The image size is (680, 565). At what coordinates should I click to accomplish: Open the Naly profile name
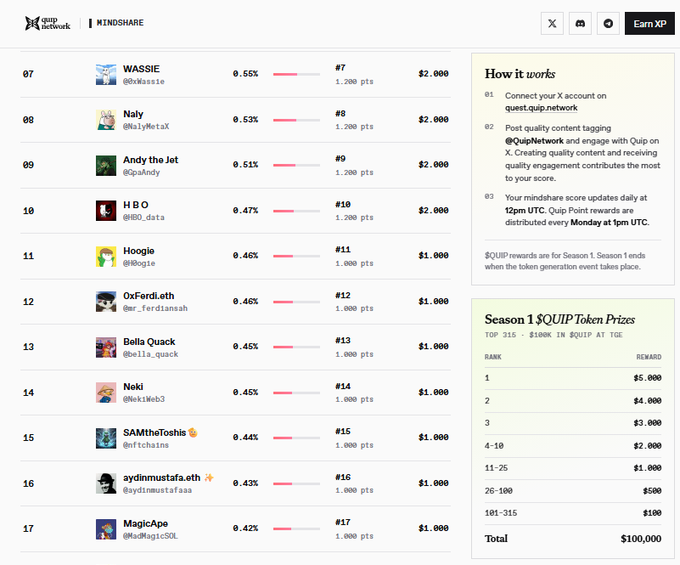133,114
